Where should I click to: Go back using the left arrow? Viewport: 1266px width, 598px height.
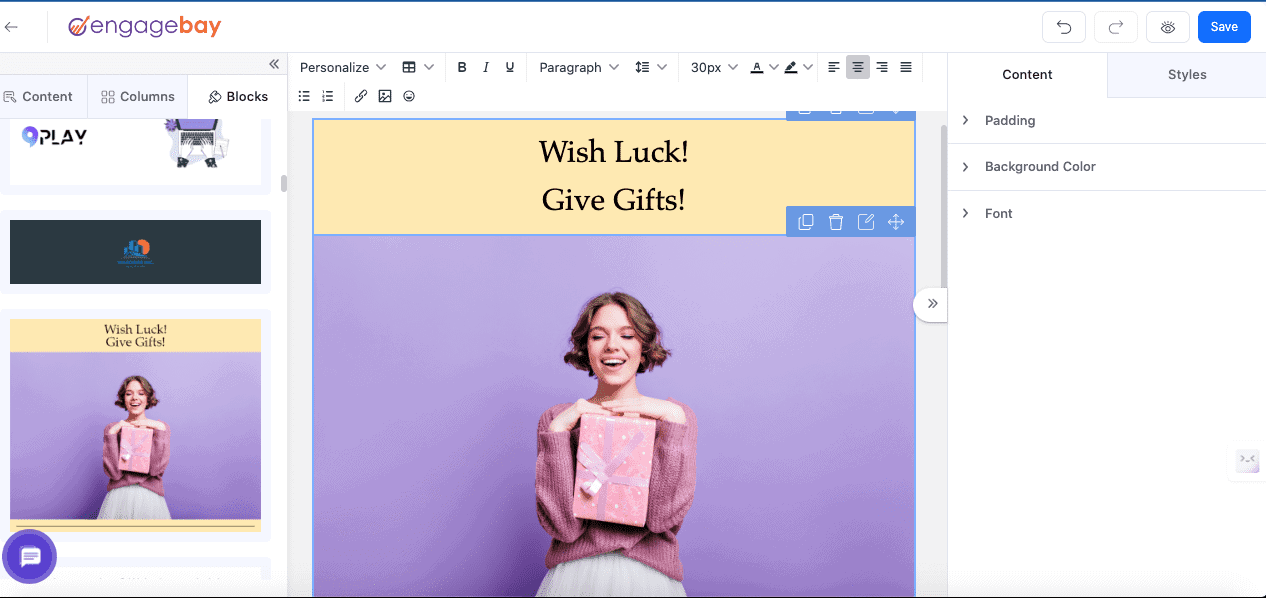click(x=12, y=27)
